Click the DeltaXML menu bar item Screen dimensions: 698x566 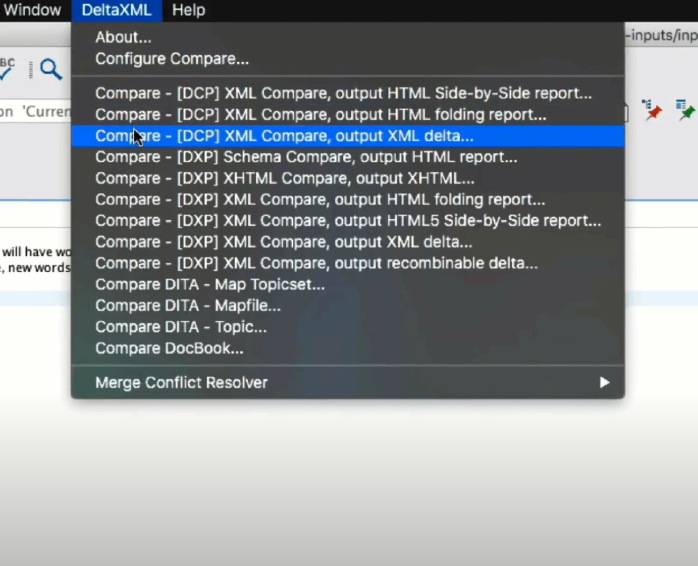coord(116,10)
